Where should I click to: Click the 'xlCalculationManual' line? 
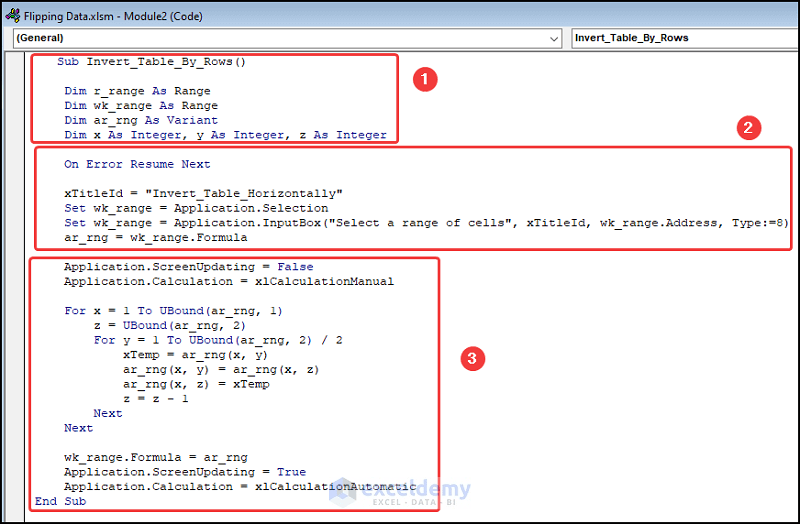click(229, 282)
